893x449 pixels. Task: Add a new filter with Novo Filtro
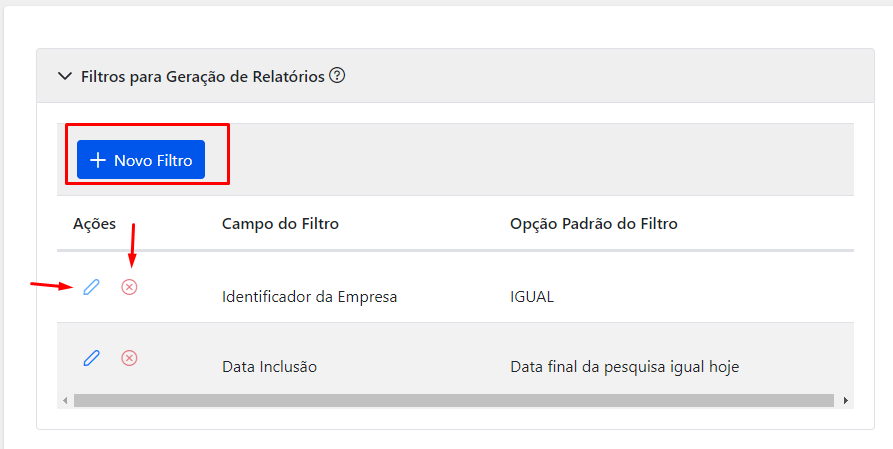141,160
